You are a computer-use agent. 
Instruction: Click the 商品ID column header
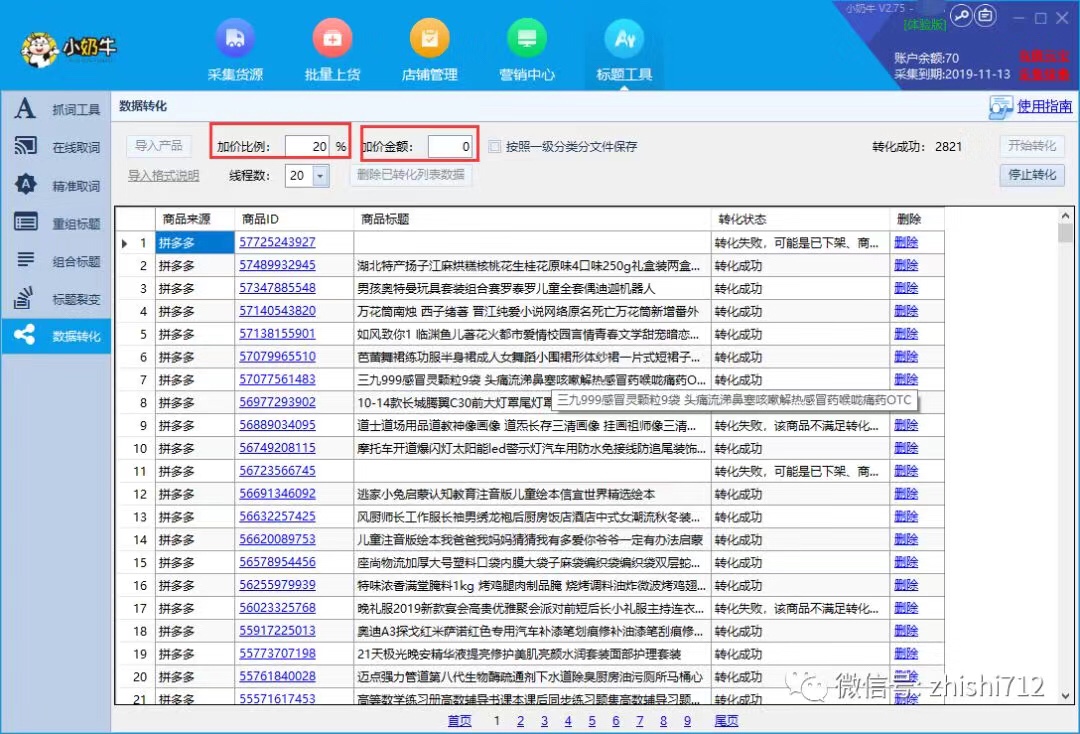pos(294,219)
